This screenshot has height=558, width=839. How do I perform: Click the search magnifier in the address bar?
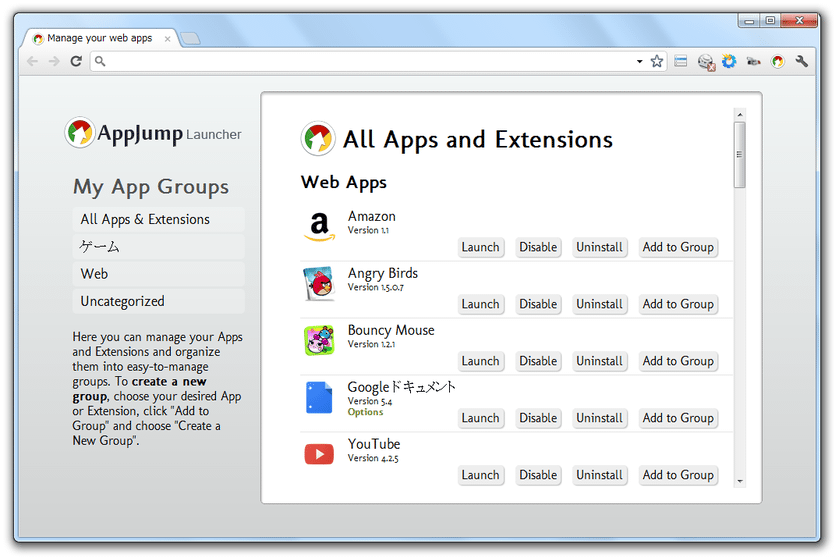tap(100, 61)
